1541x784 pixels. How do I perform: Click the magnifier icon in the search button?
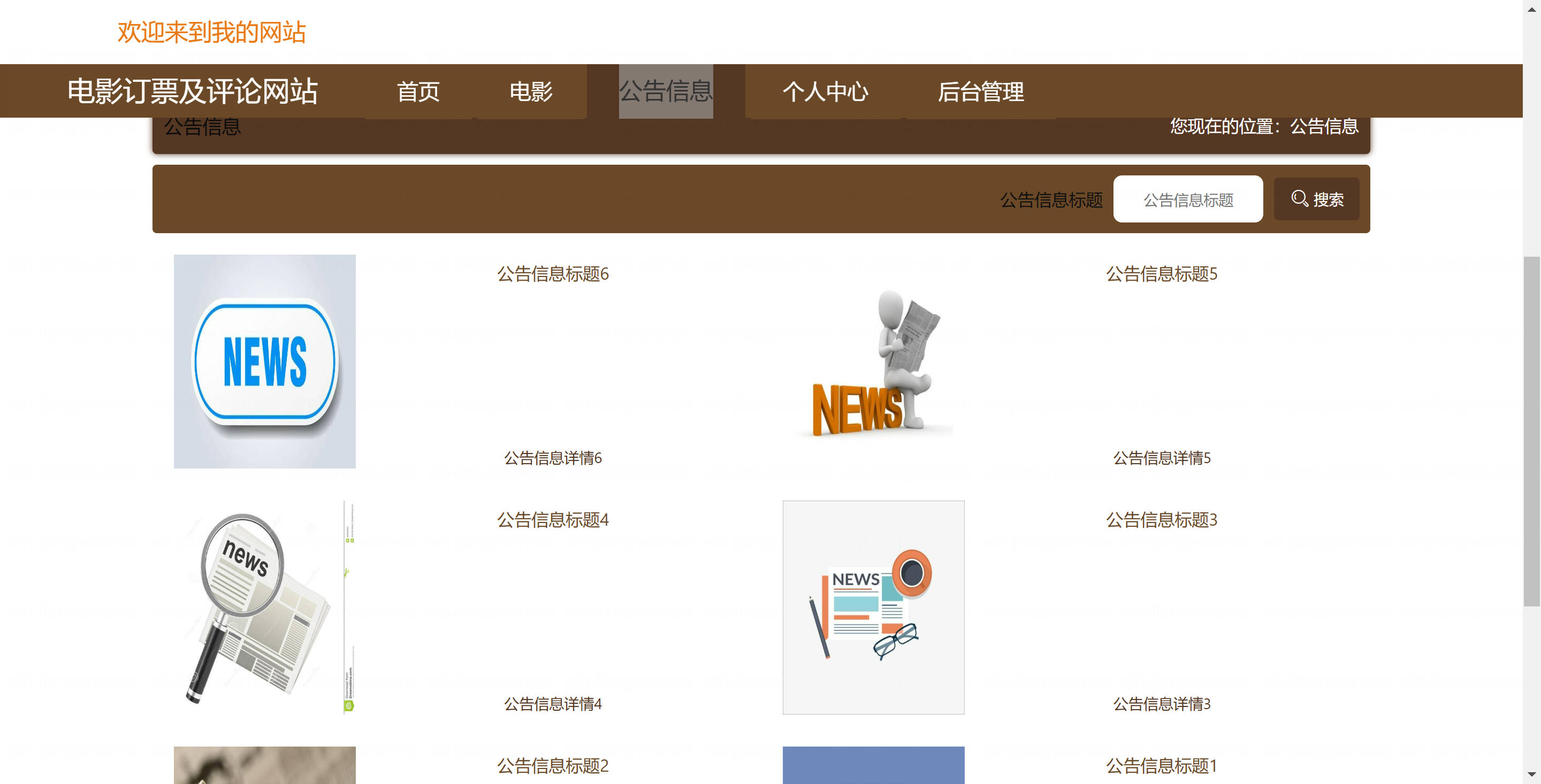point(1299,198)
